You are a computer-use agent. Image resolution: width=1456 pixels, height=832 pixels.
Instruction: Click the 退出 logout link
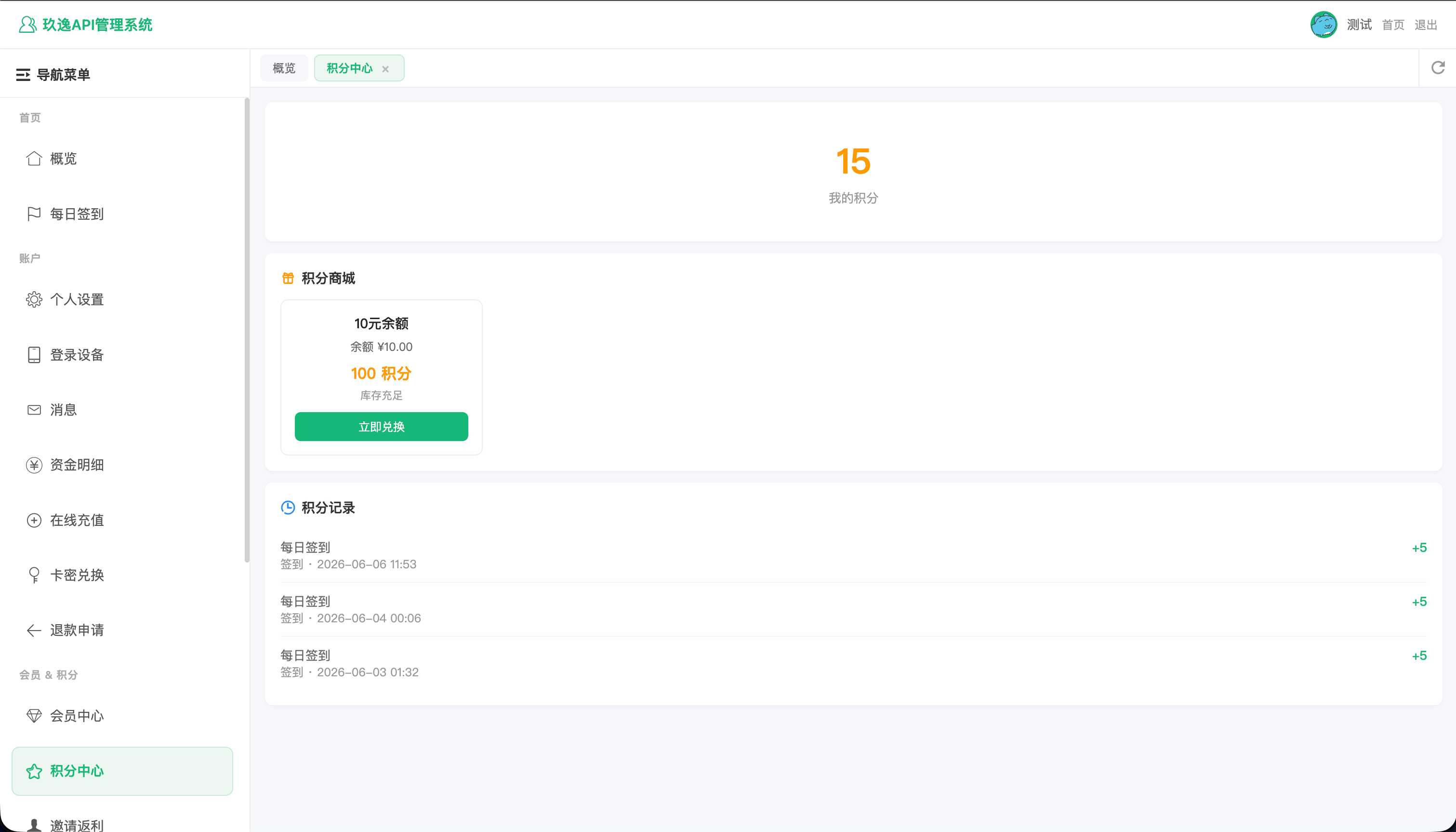(1426, 25)
